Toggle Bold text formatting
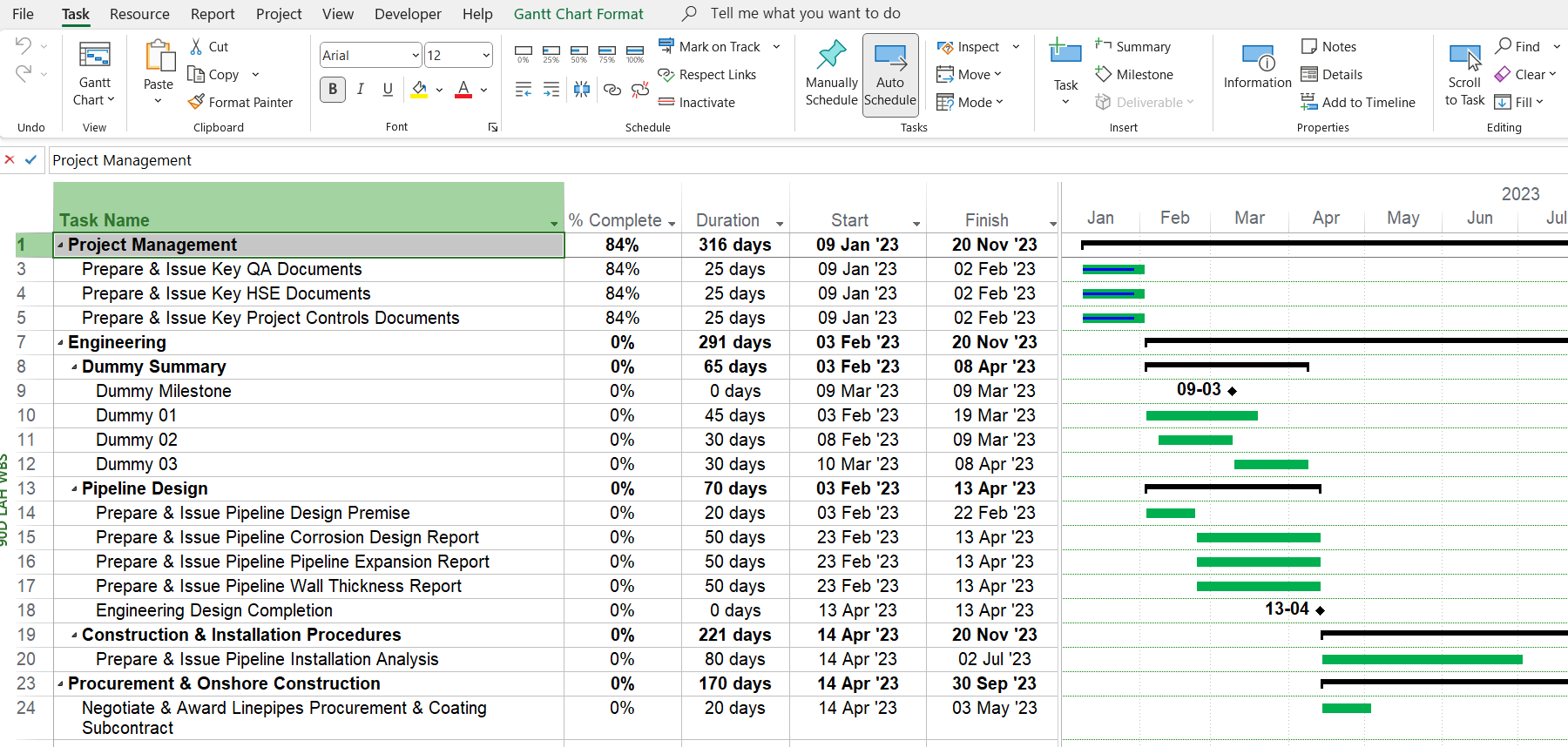The image size is (1568, 747). pyautogui.click(x=333, y=89)
